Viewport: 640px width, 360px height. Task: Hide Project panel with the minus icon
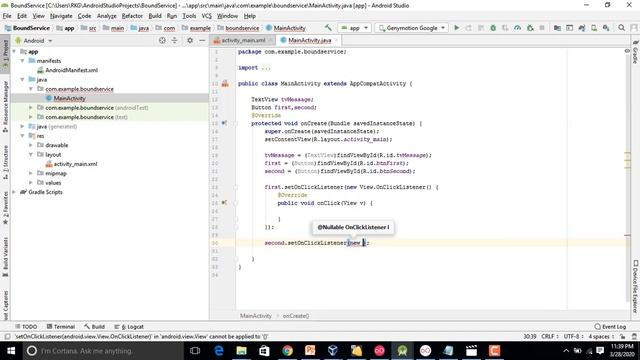coord(202,40)
